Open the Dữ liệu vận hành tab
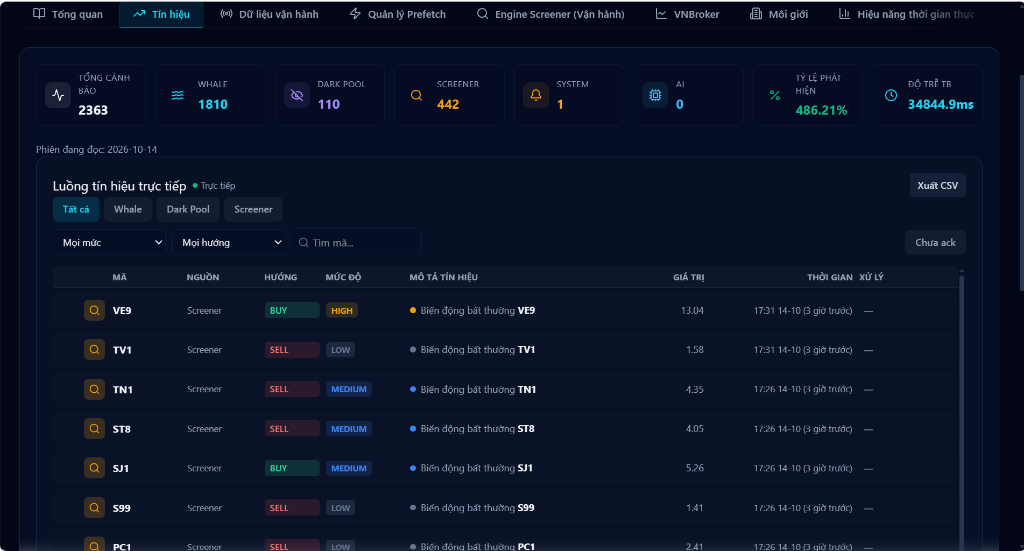Image resolution: width=1024 pixels, height=551 pixels. (270, 14)
